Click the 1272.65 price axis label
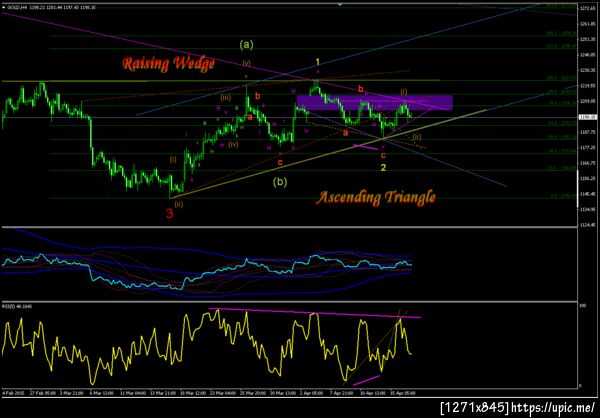The height and width of the screenshot is (418, 600). 588,8
